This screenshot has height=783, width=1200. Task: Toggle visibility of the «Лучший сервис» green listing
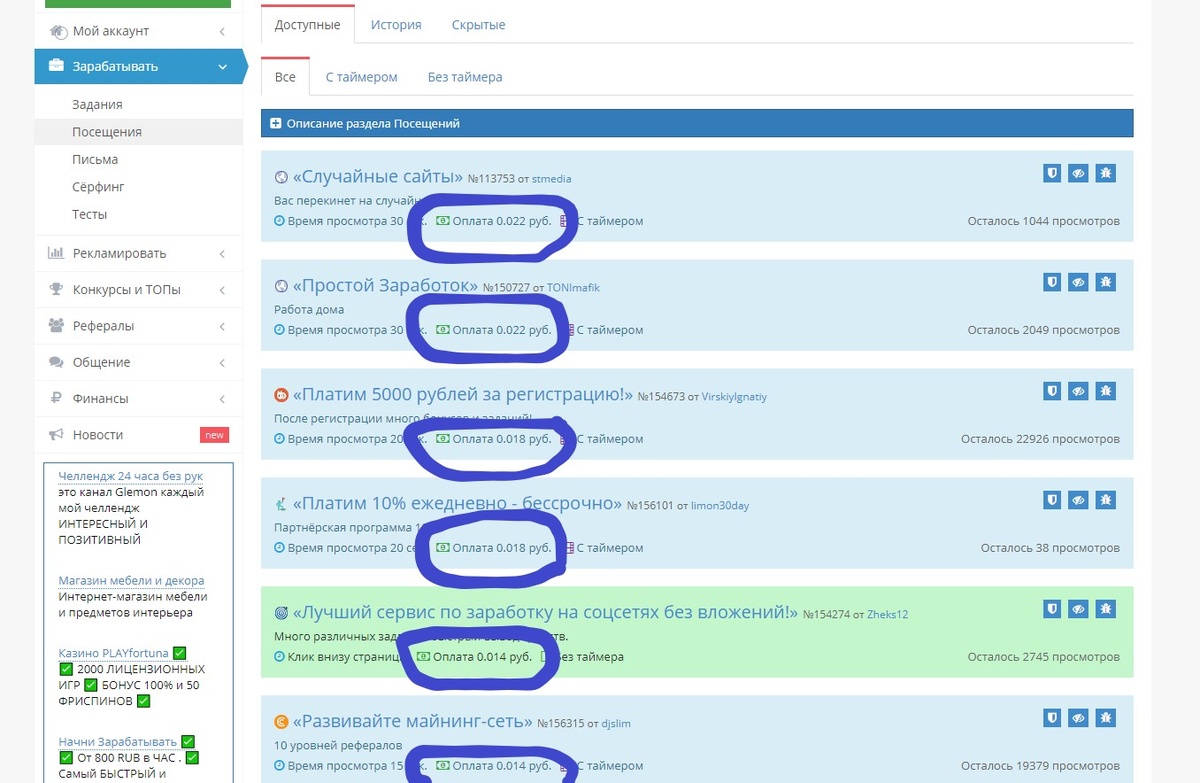[1078, 608]
